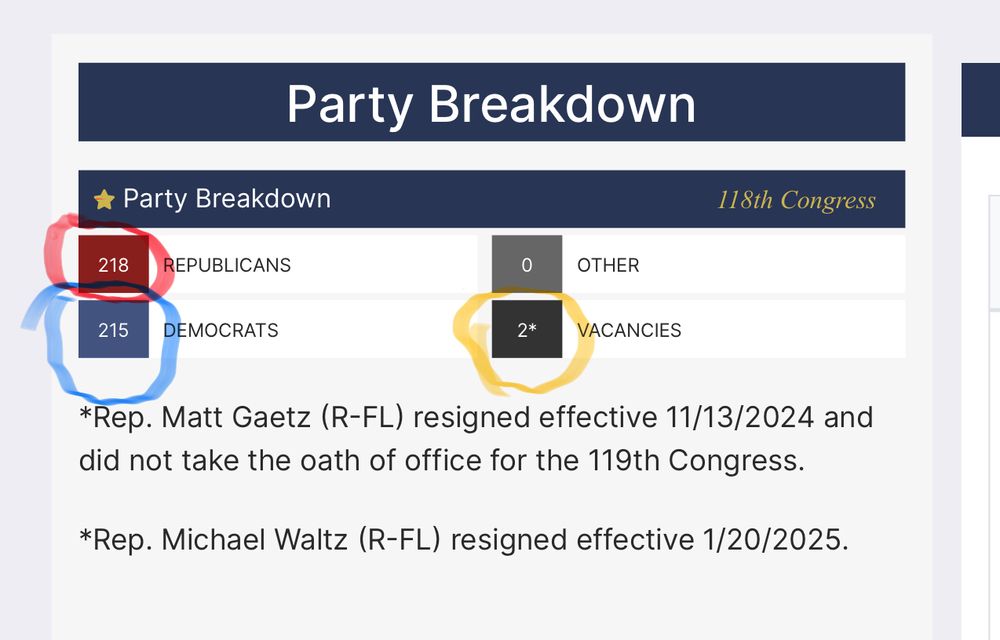
Task: Click the OTHER category label
Action: click(607, 264)
